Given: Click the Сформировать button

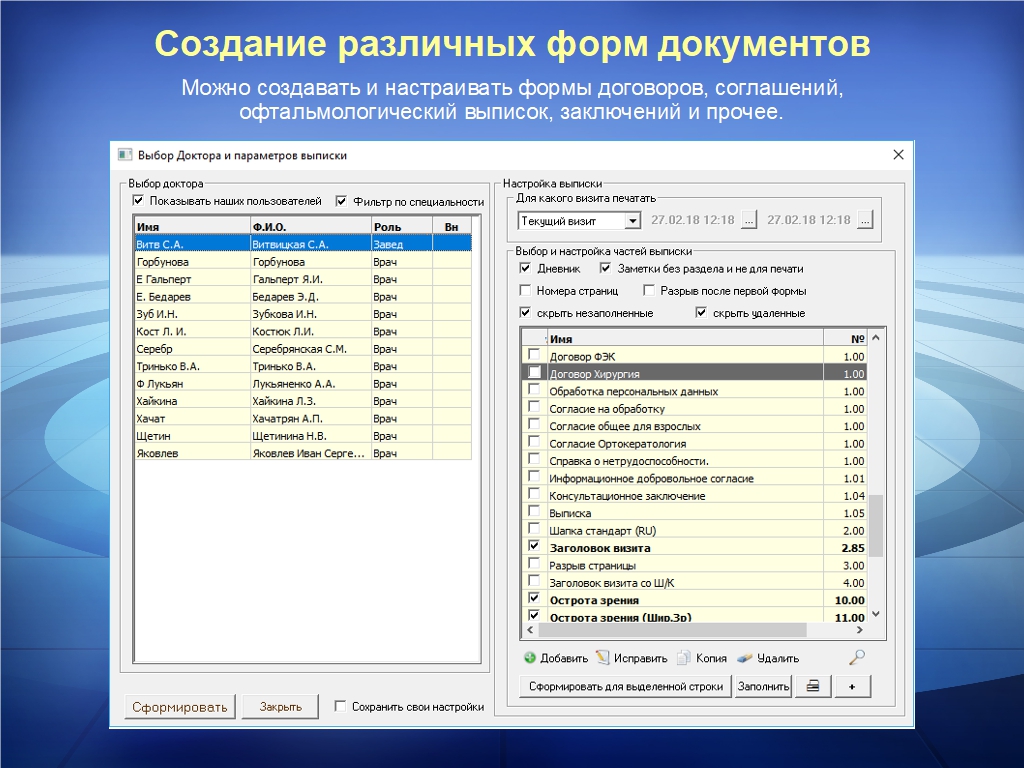Looking at the screenshot, I should 180,707.
